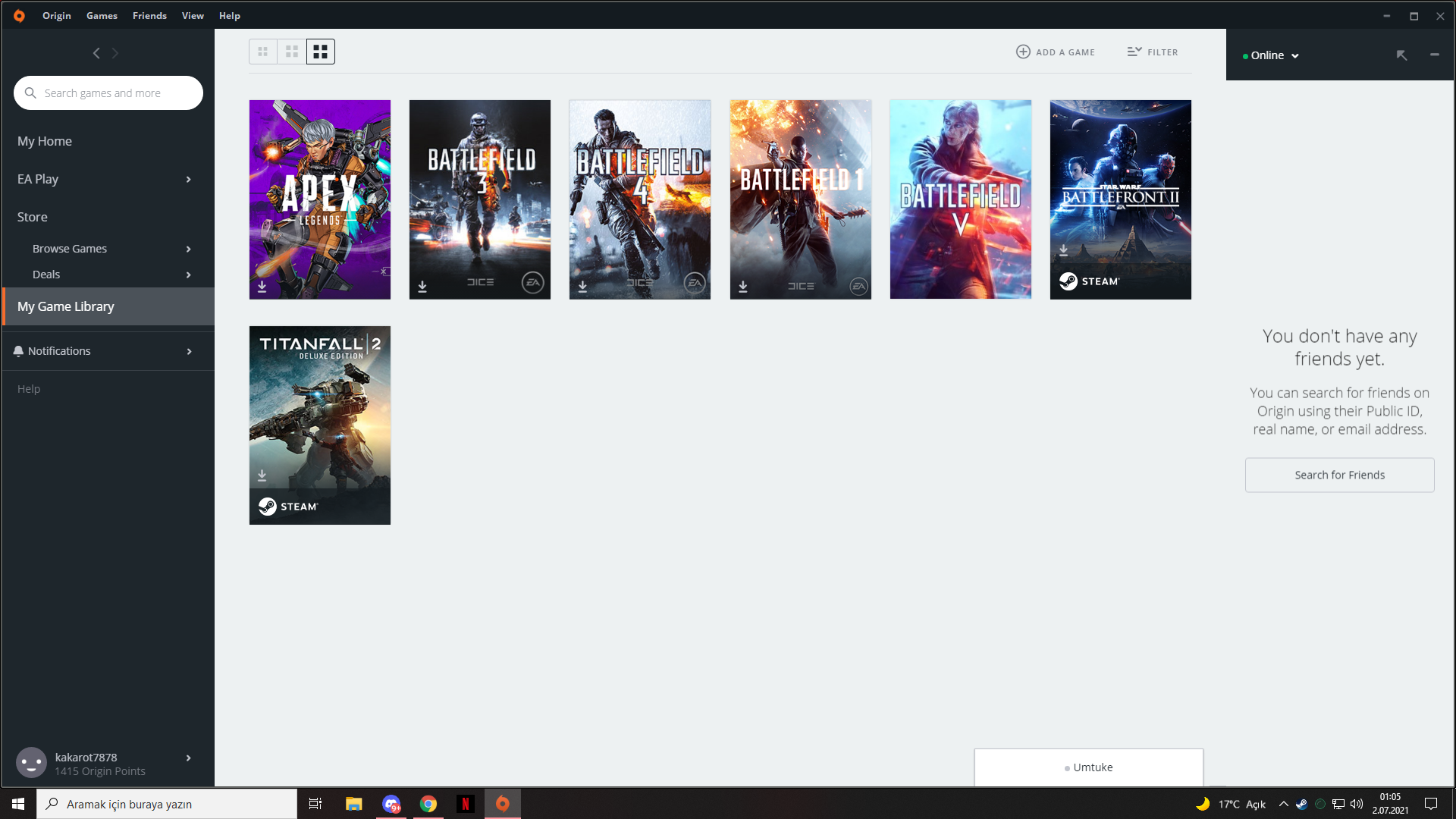Screen dimensions: 1456x819
Task: Go back with the navigation arrow
Action: 96,53
